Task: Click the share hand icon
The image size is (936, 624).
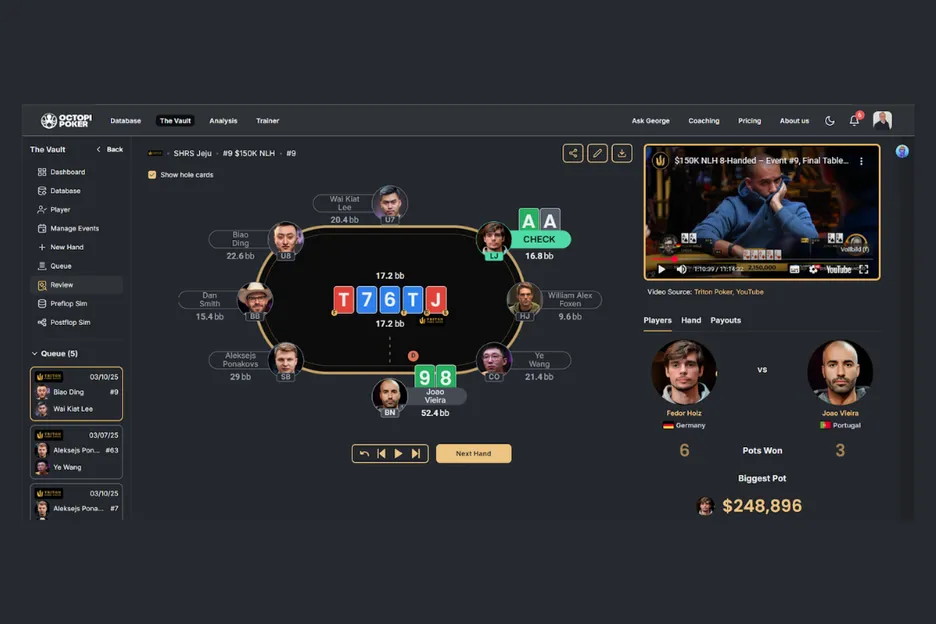Action: 572,153
